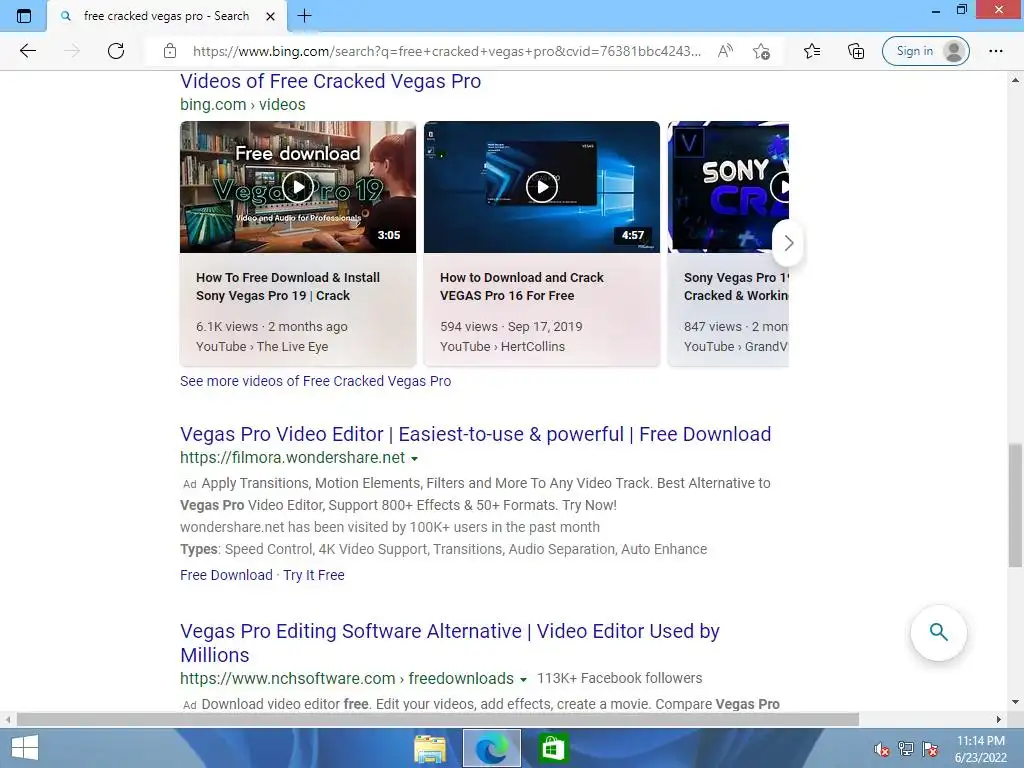
Task: Open Videos of Free Cracked Vegas Pro heading
Action: (x=330, y=81)
